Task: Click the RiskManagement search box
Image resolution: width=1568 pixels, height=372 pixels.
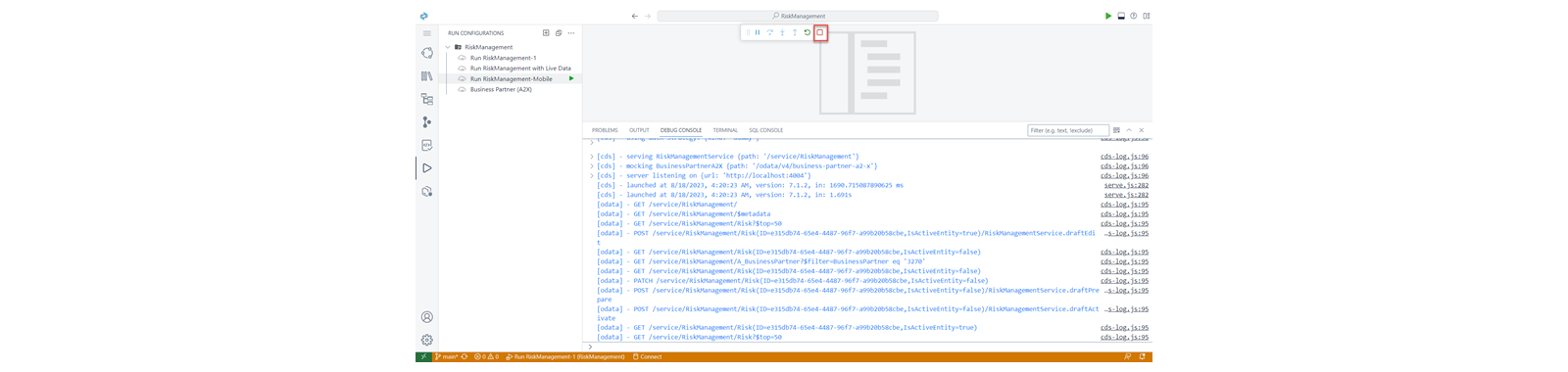Action: 798,16
